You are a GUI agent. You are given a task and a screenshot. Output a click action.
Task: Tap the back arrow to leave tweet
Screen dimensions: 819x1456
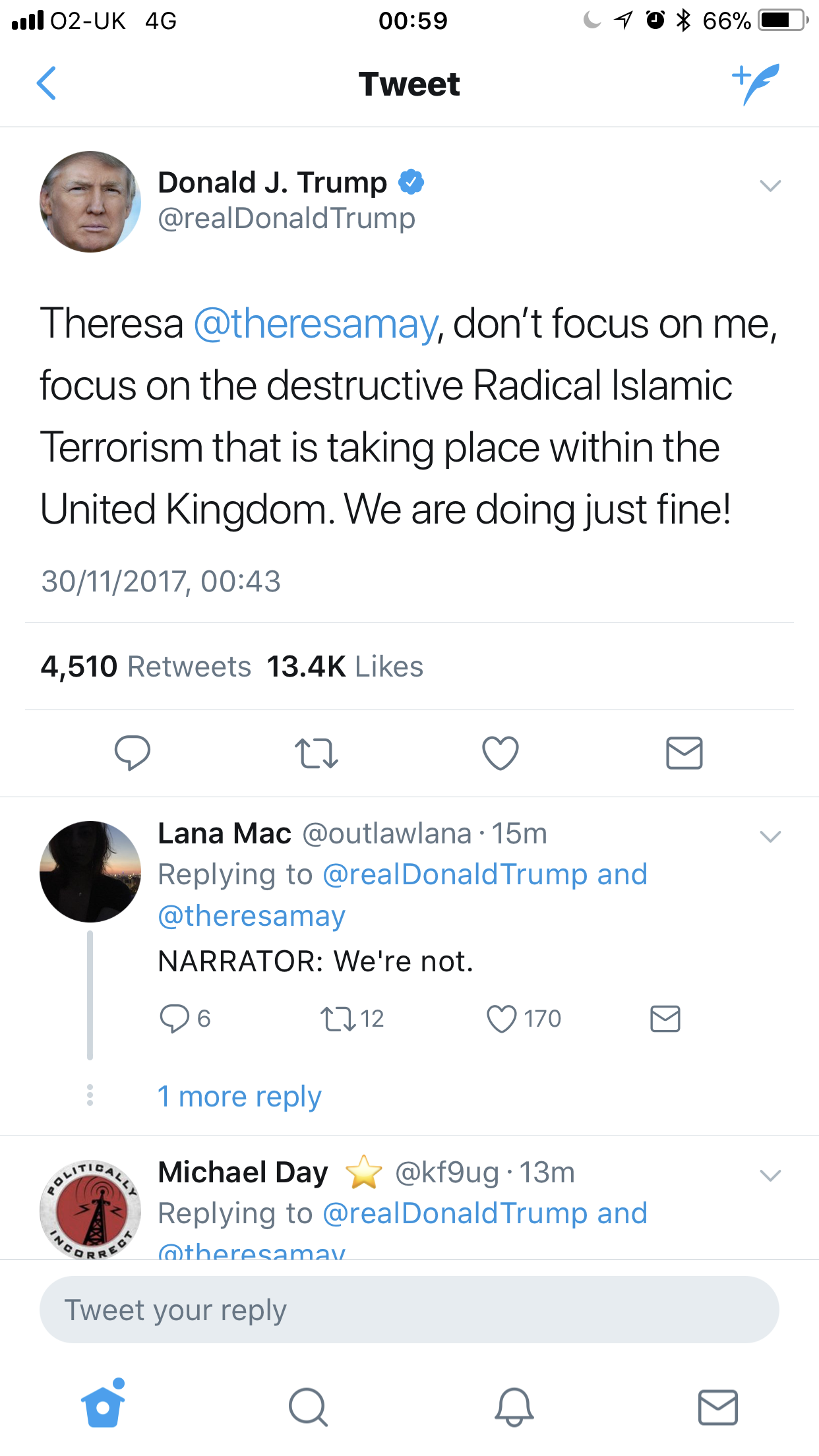46,84
